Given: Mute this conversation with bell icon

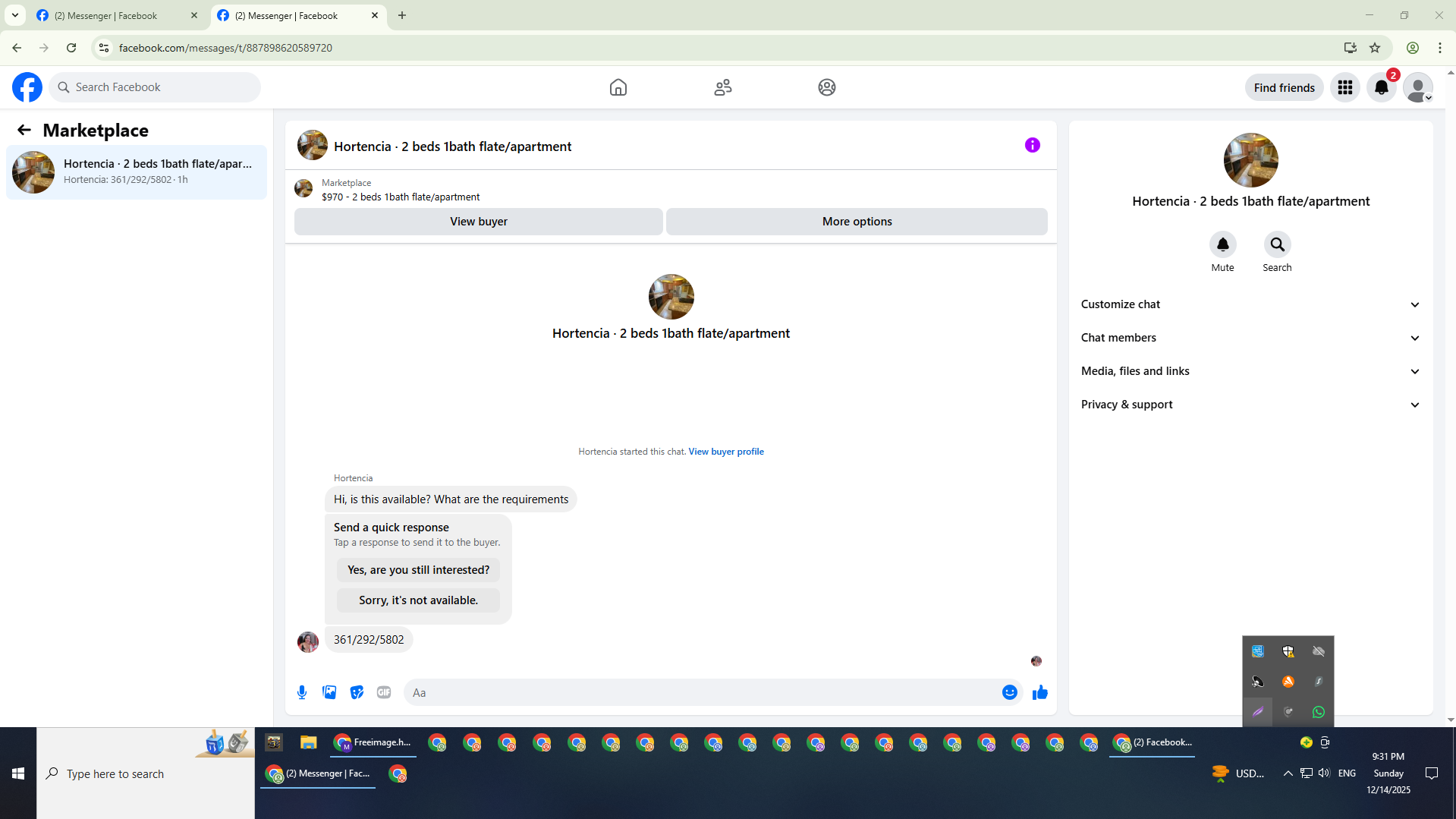Looking at the screenshot, I should [x=1222, y=244].
